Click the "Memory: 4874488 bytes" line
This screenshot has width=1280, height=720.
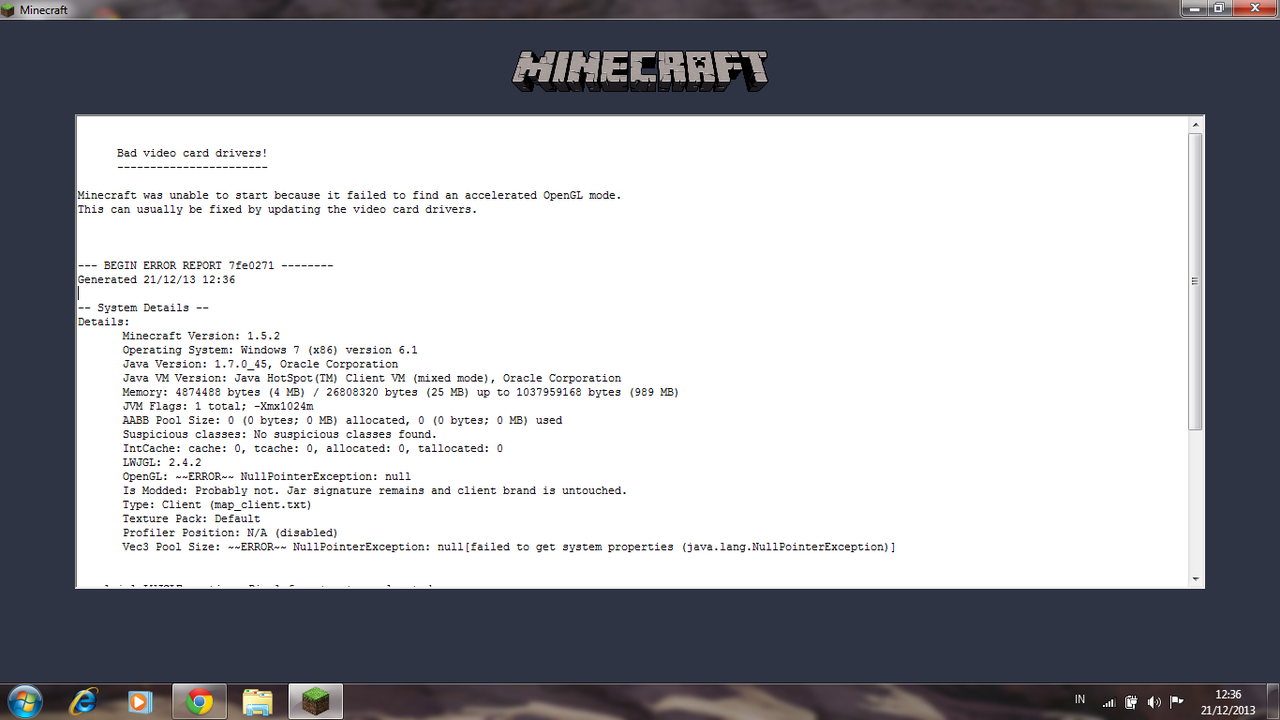(401, 392)
